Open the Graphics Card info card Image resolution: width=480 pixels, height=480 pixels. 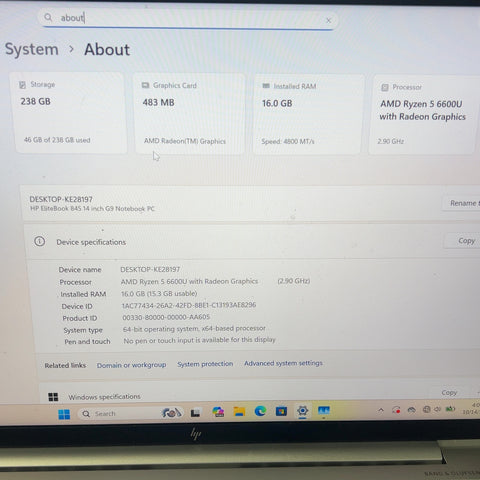click(190, 114)
